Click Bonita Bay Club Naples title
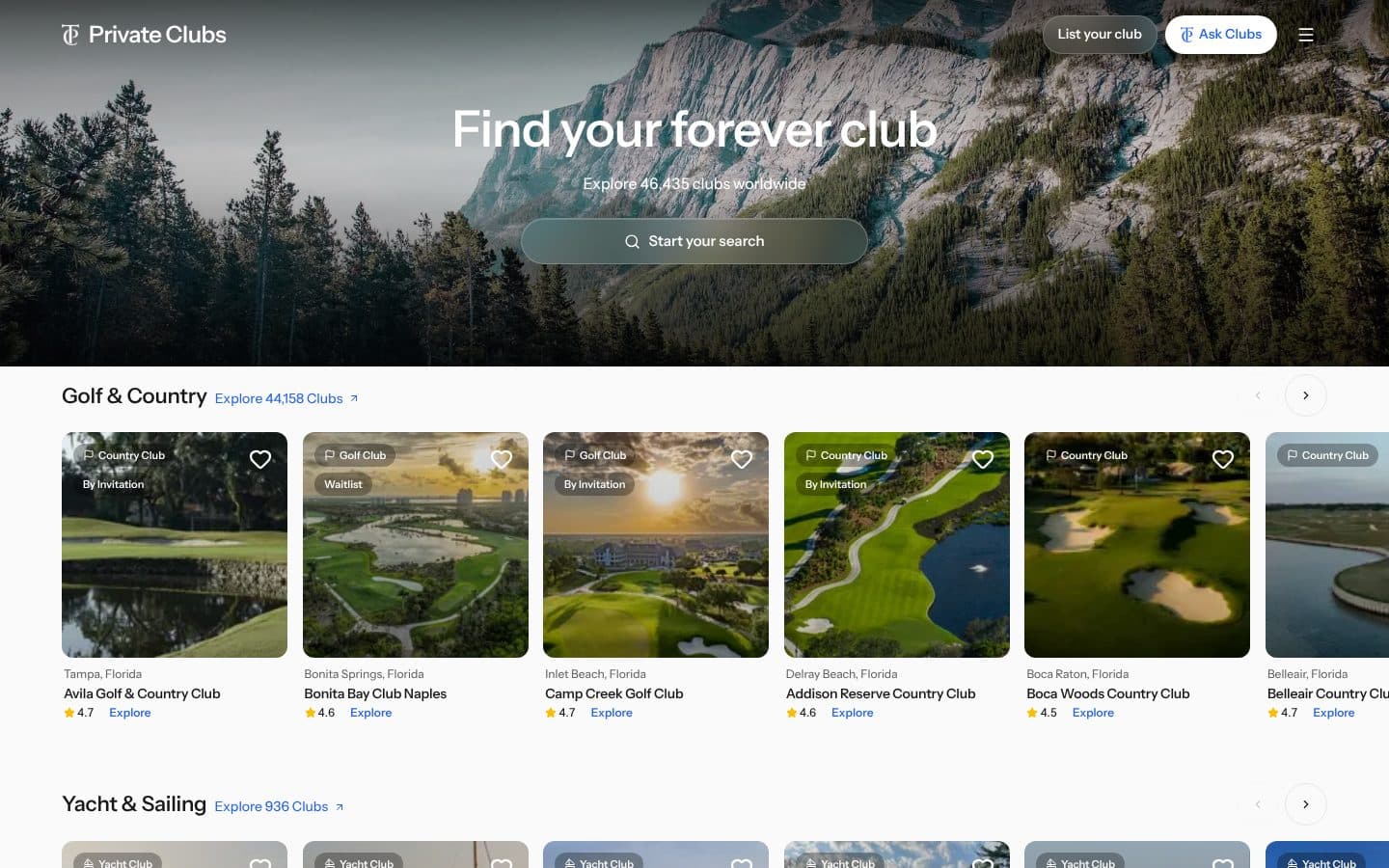 [375, 693]
